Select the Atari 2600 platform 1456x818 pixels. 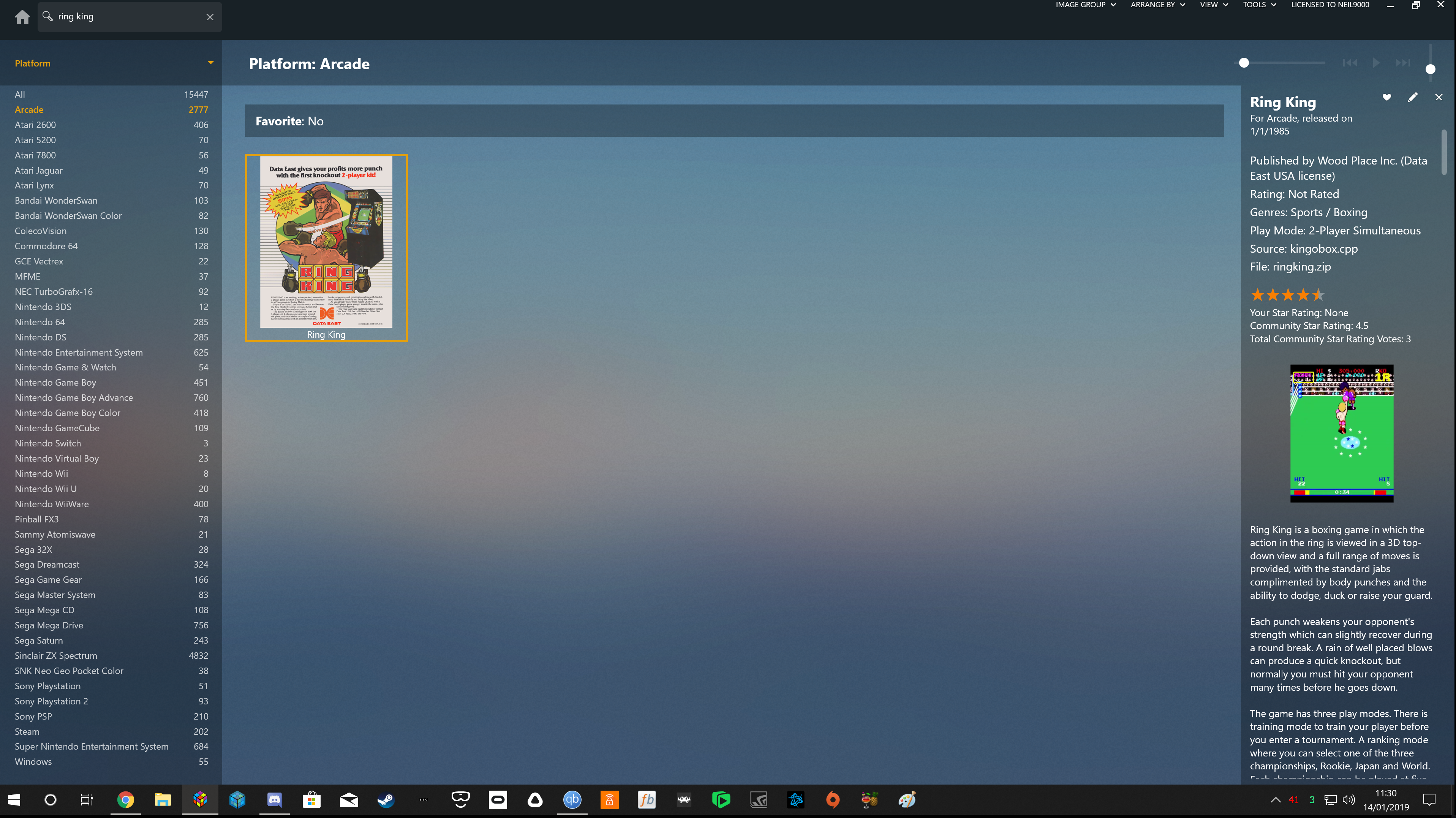click(111, 125)
